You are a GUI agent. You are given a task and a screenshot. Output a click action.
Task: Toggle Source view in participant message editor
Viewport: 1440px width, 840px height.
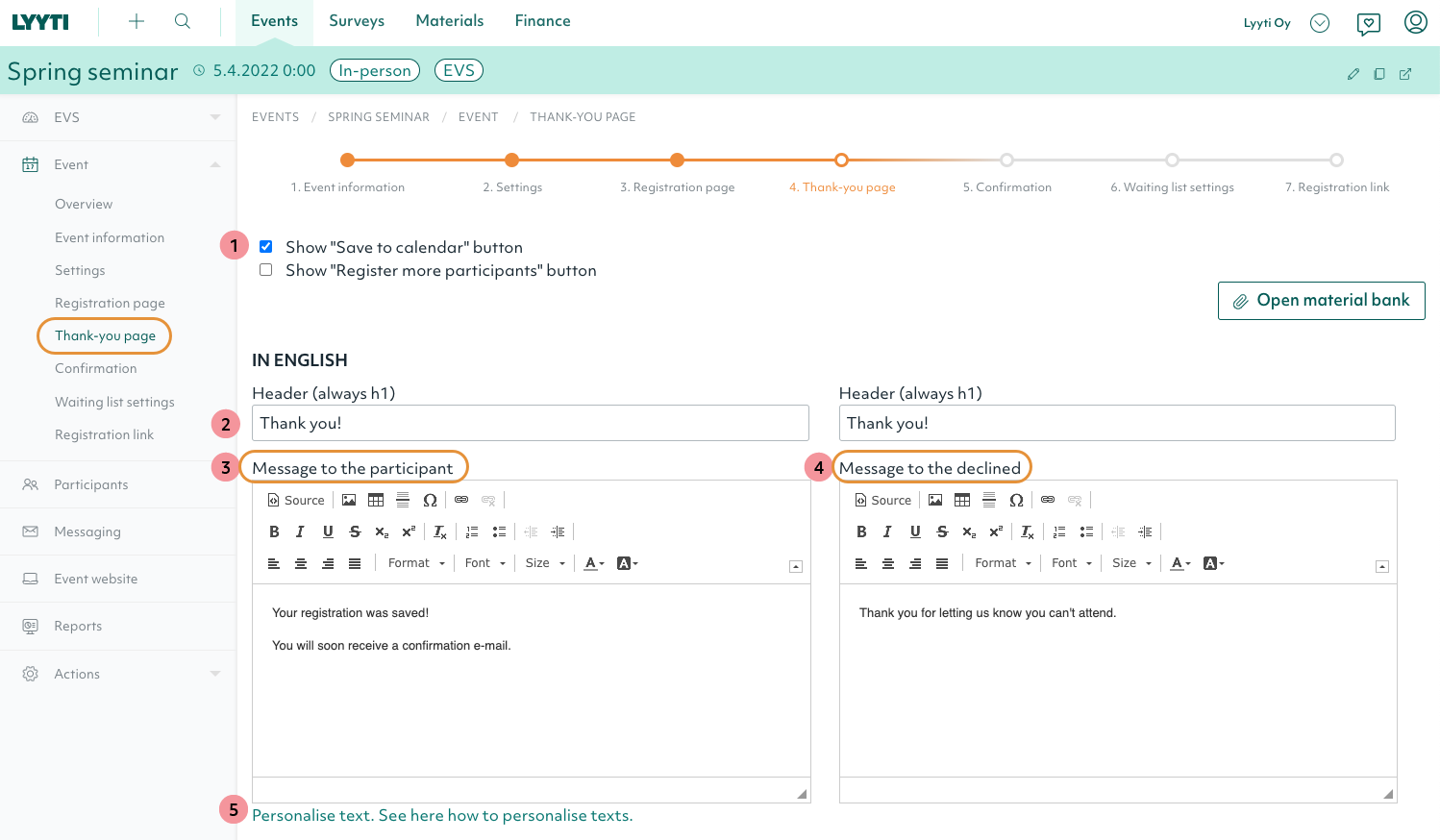click(296, 500)
